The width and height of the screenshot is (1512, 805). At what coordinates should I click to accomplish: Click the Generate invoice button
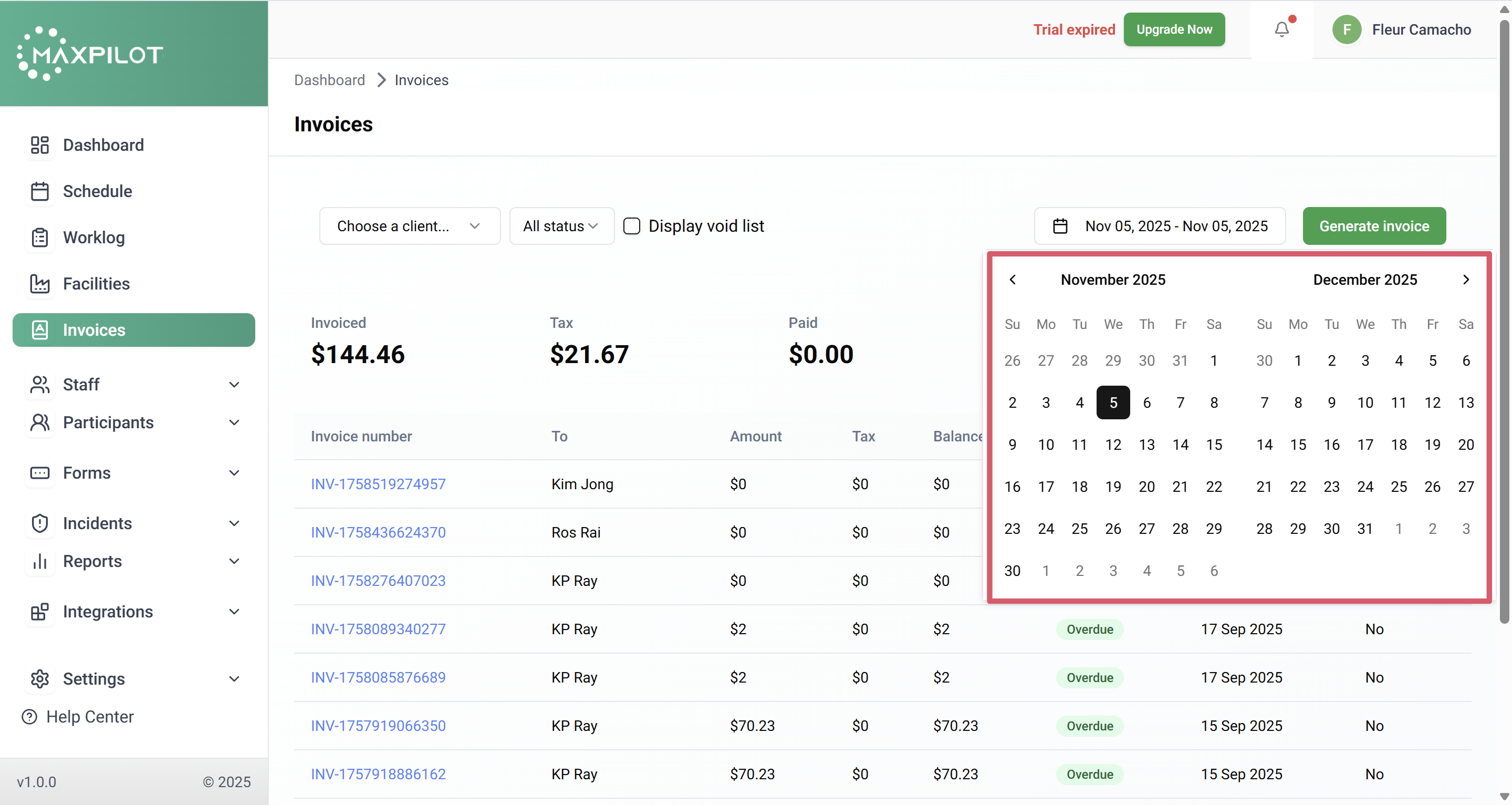click(1373, 226)
